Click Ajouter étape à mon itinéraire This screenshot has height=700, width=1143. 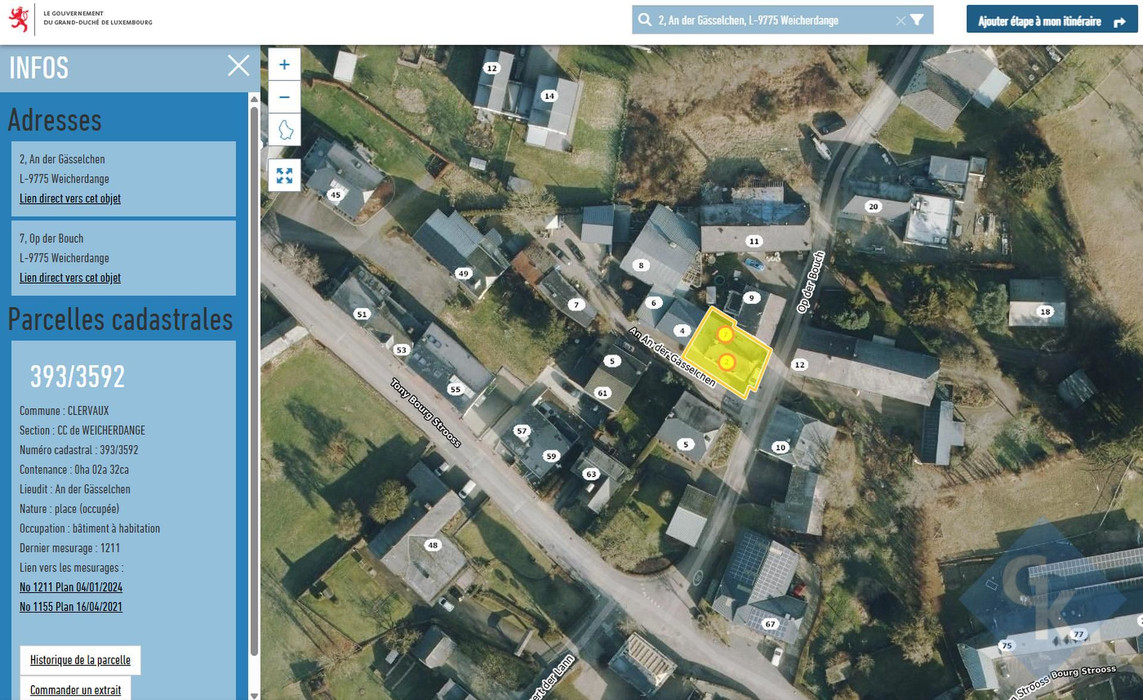tap(1052, 20)
